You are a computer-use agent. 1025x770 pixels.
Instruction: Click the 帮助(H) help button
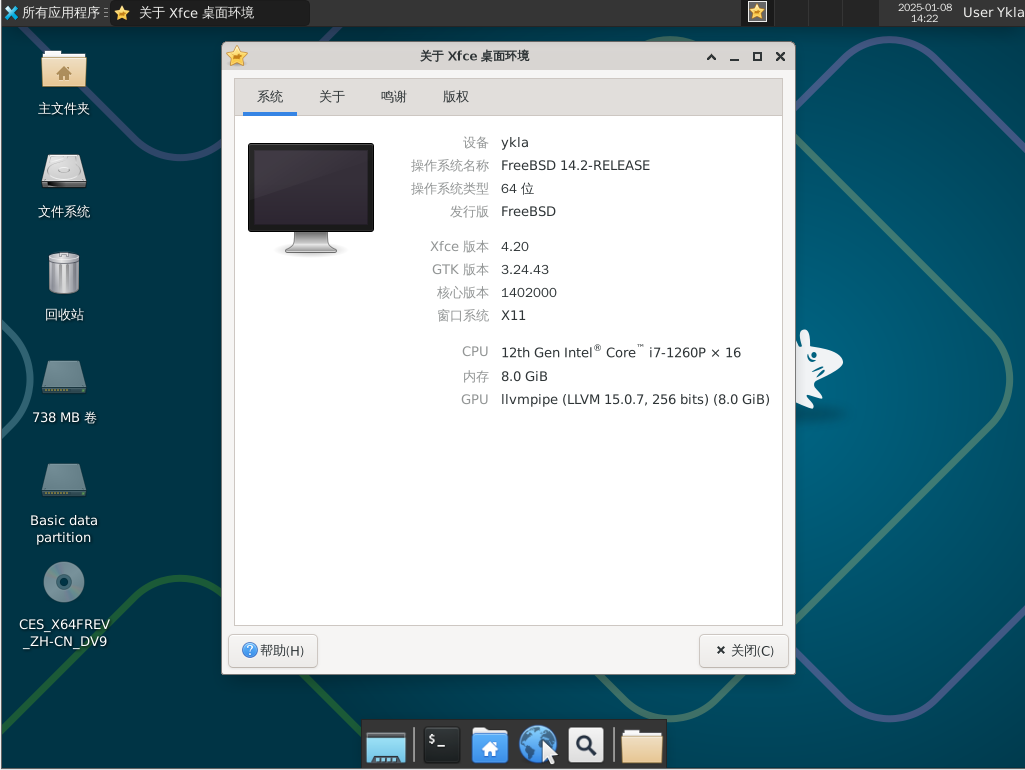point(273,650)
